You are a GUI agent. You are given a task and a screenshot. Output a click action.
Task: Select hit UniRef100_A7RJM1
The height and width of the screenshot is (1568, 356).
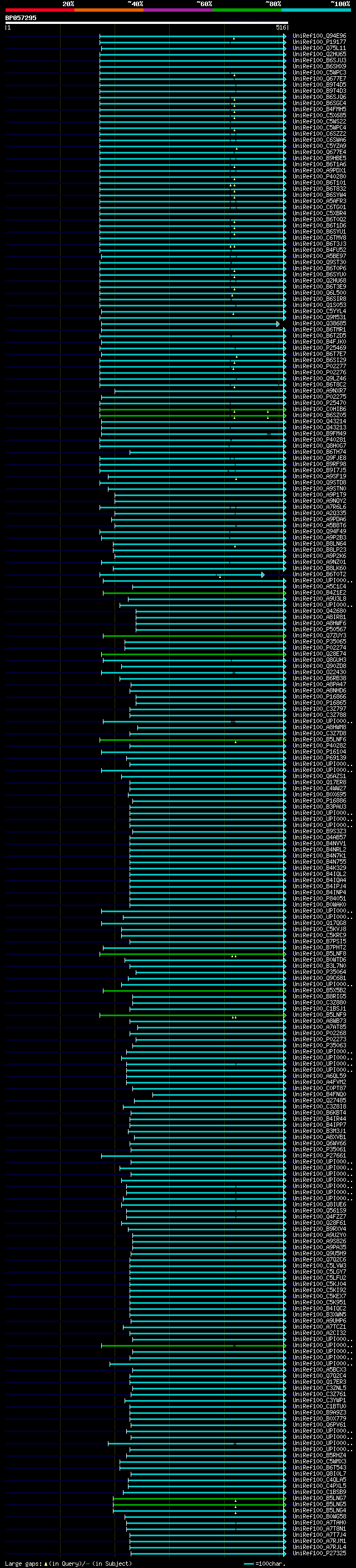click(319, 1541)
